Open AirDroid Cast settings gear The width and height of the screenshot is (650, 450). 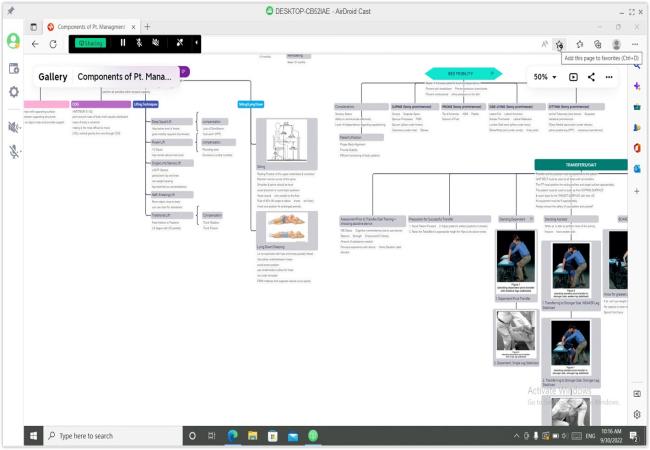point(15,91)
